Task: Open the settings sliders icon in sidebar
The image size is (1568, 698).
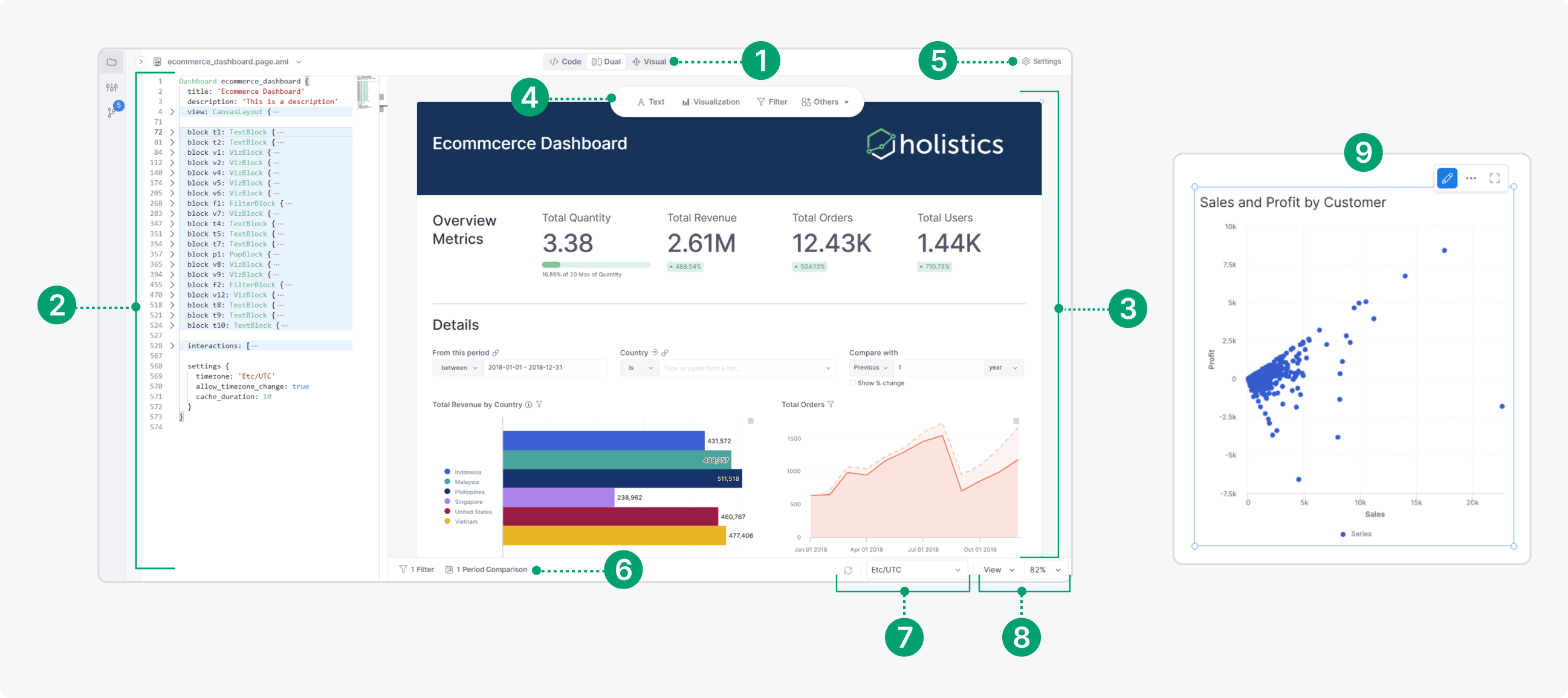Action: pyautogui.click(x=112, y=86)
